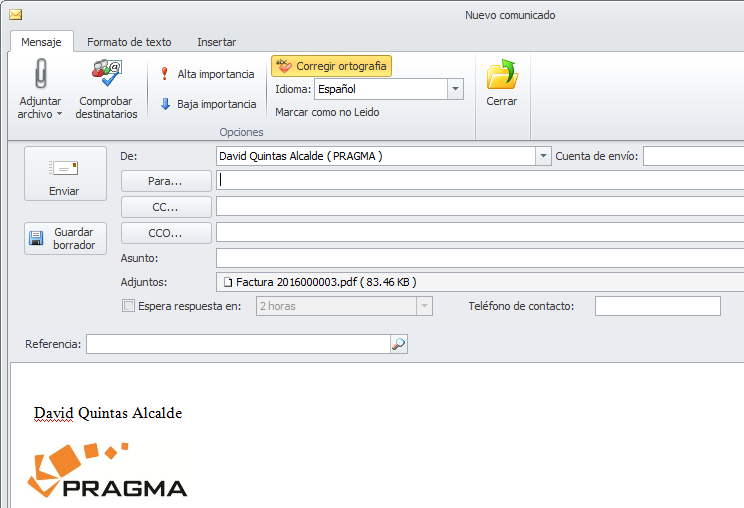Open CCO... recipient picker
744x508 pixels.
[x=166, y=233]
